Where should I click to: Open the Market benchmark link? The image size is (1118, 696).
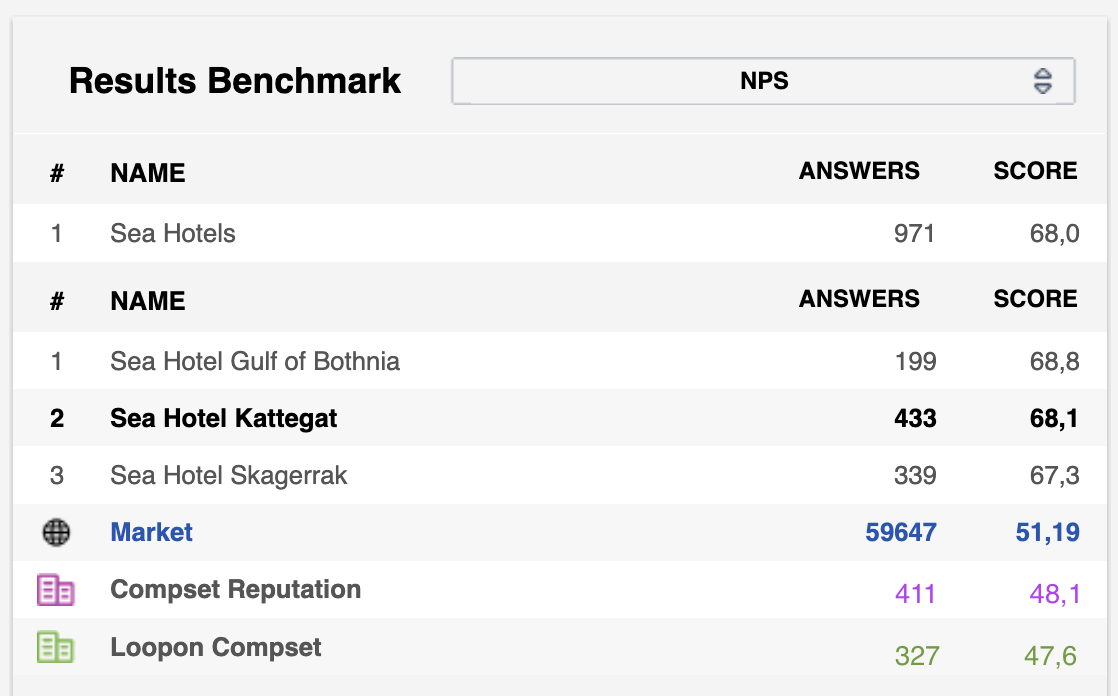pos(151,532)
